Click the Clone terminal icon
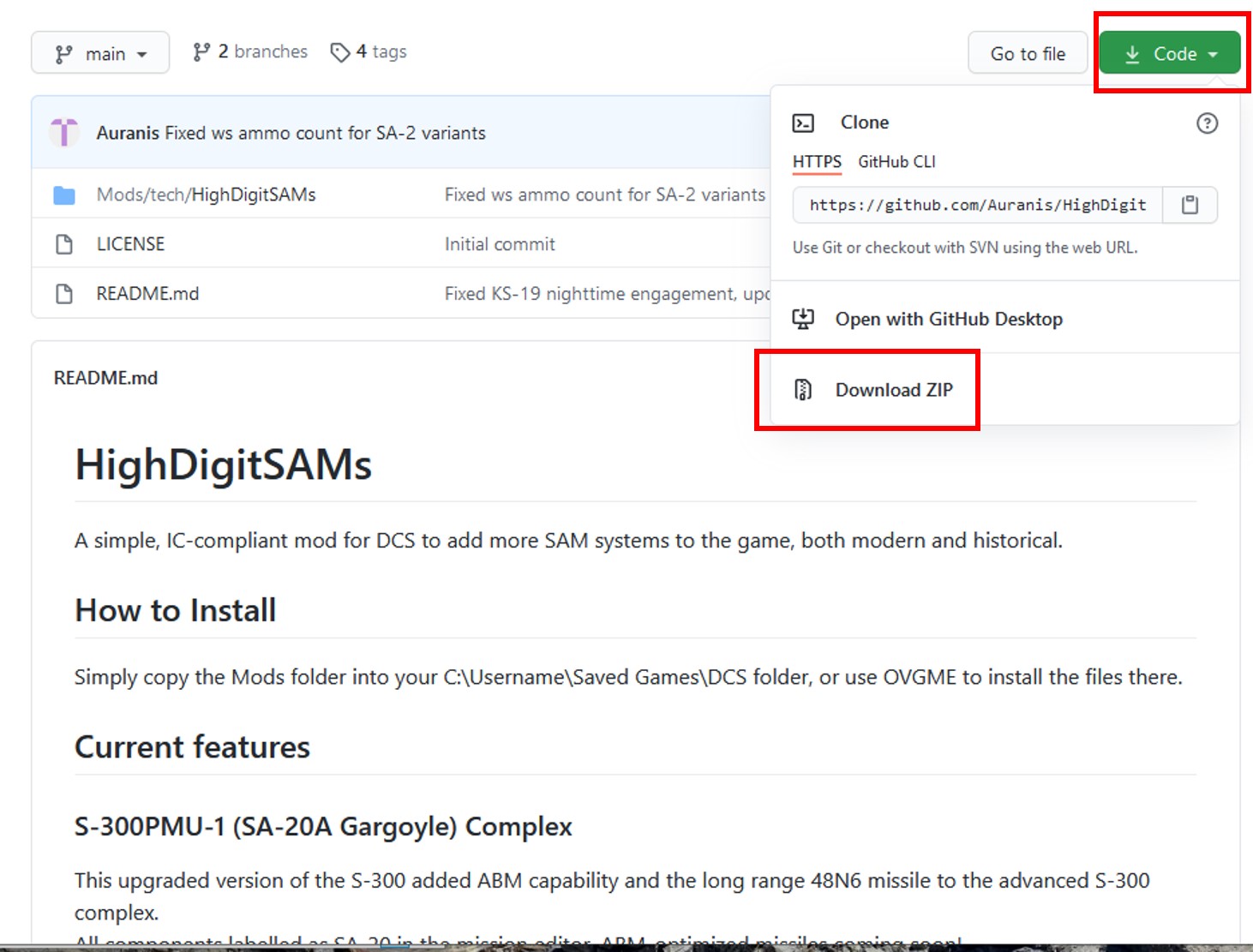 coord(803,123)
